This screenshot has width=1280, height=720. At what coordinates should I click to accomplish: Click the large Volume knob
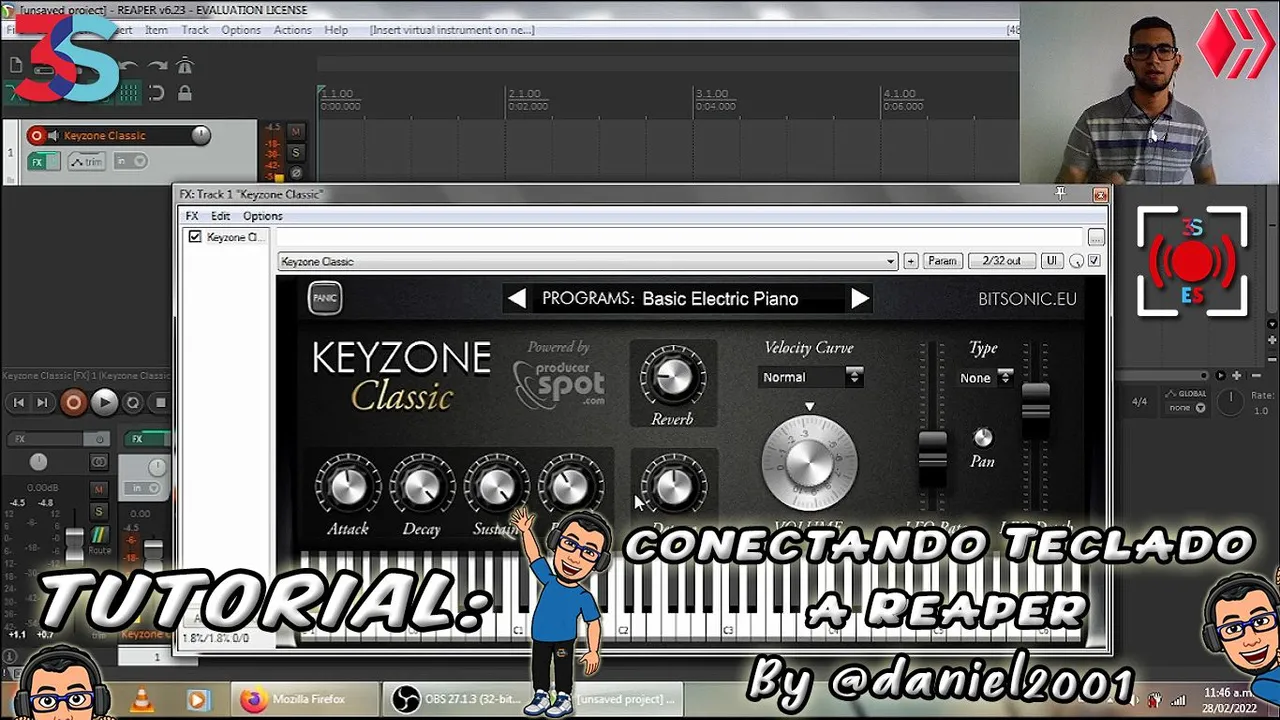pos(809,463)
